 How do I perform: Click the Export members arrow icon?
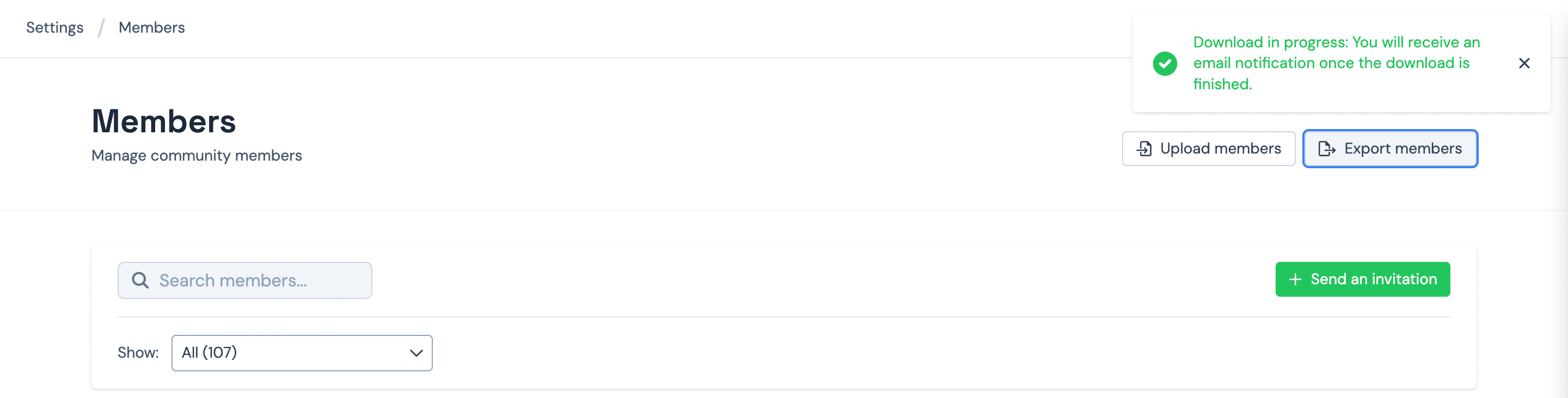[1326, 149]
